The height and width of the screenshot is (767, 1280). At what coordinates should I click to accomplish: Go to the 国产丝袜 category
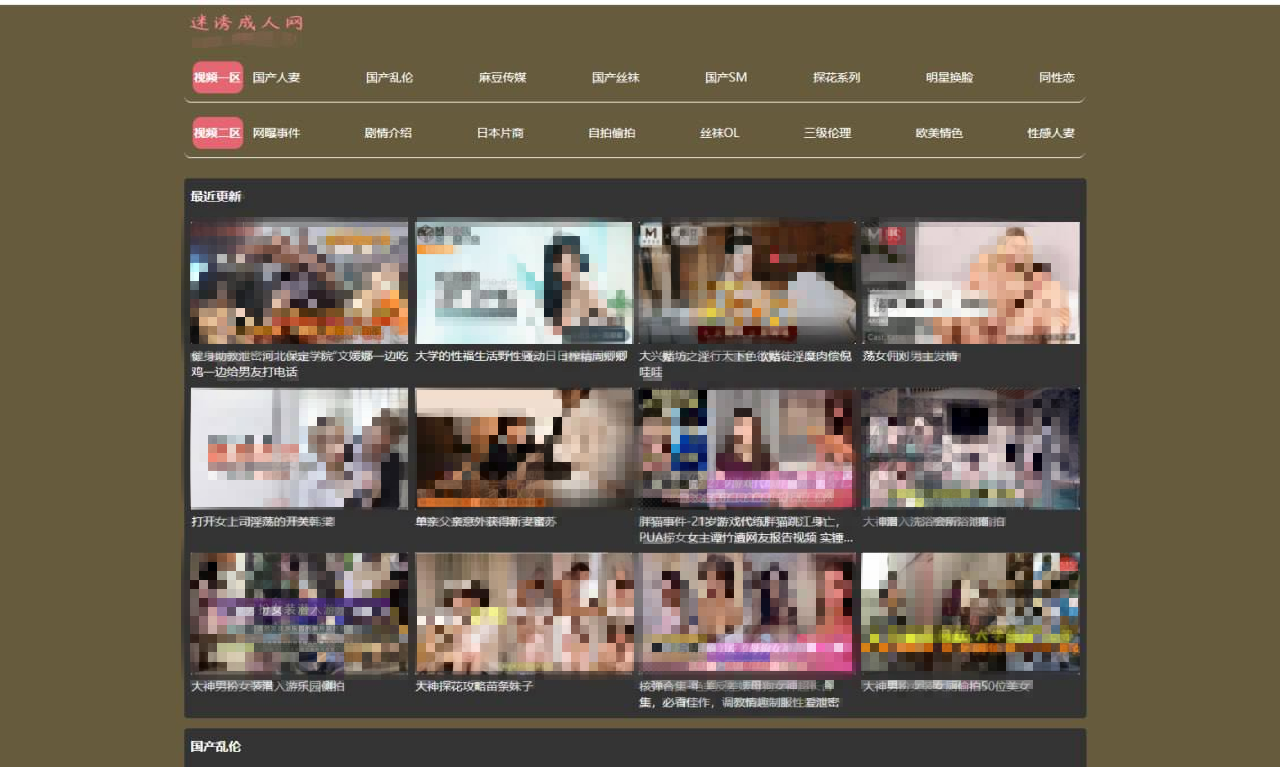[615, 77]
